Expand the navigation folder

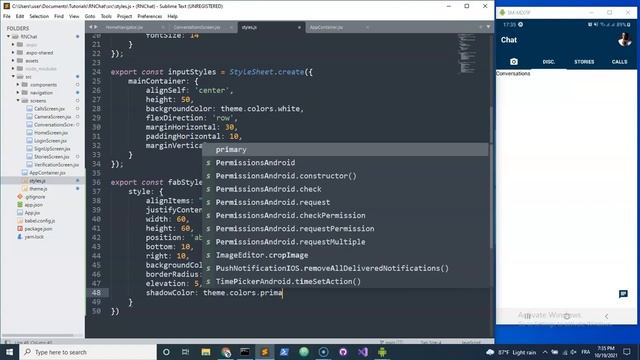(18, 93)
